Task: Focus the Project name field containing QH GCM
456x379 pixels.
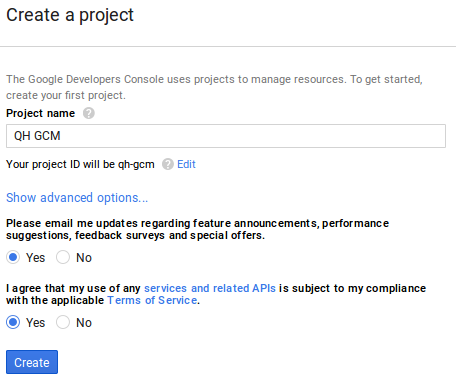Action: [x=226, y=136]
